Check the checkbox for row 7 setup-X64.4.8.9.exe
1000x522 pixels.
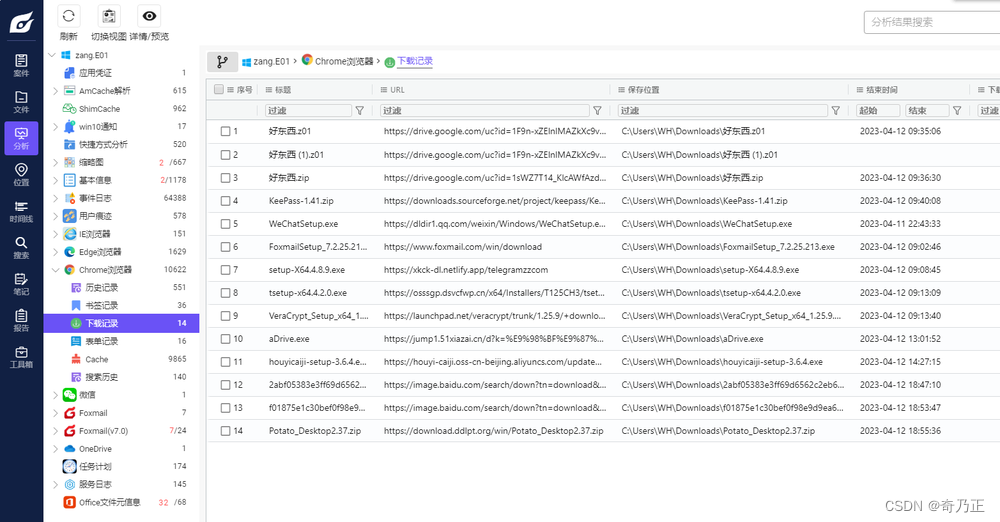(x=225, y=270)
